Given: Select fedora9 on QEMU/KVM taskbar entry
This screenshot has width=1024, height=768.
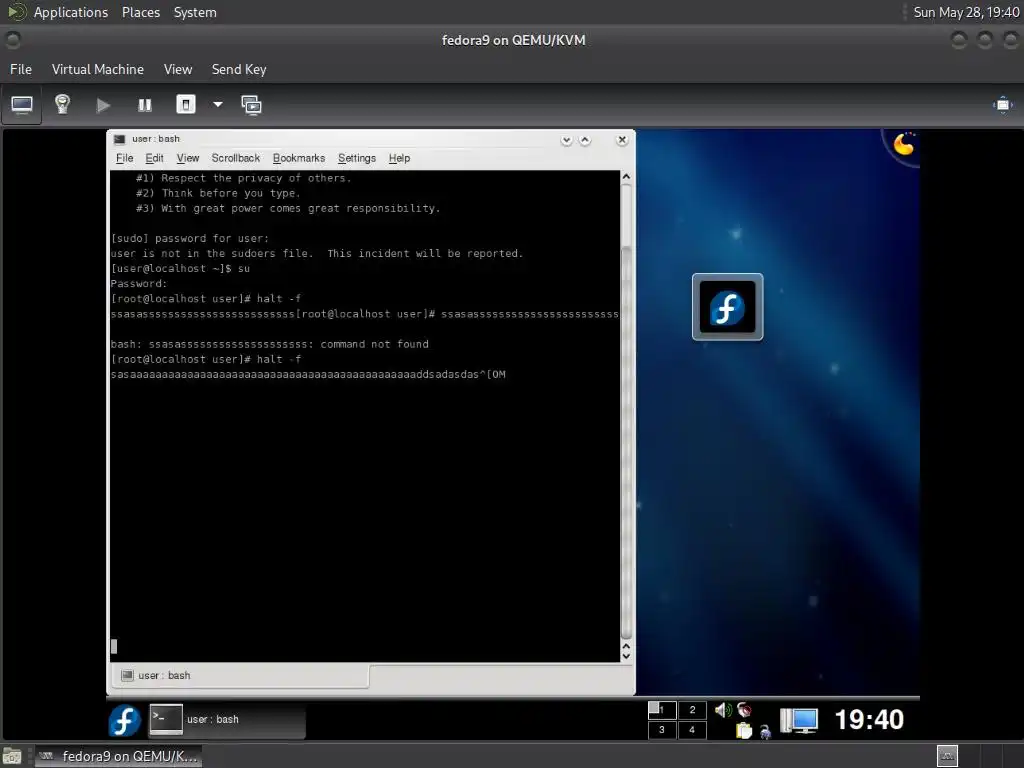Looking at the screenshot, I should coord(118,756).
